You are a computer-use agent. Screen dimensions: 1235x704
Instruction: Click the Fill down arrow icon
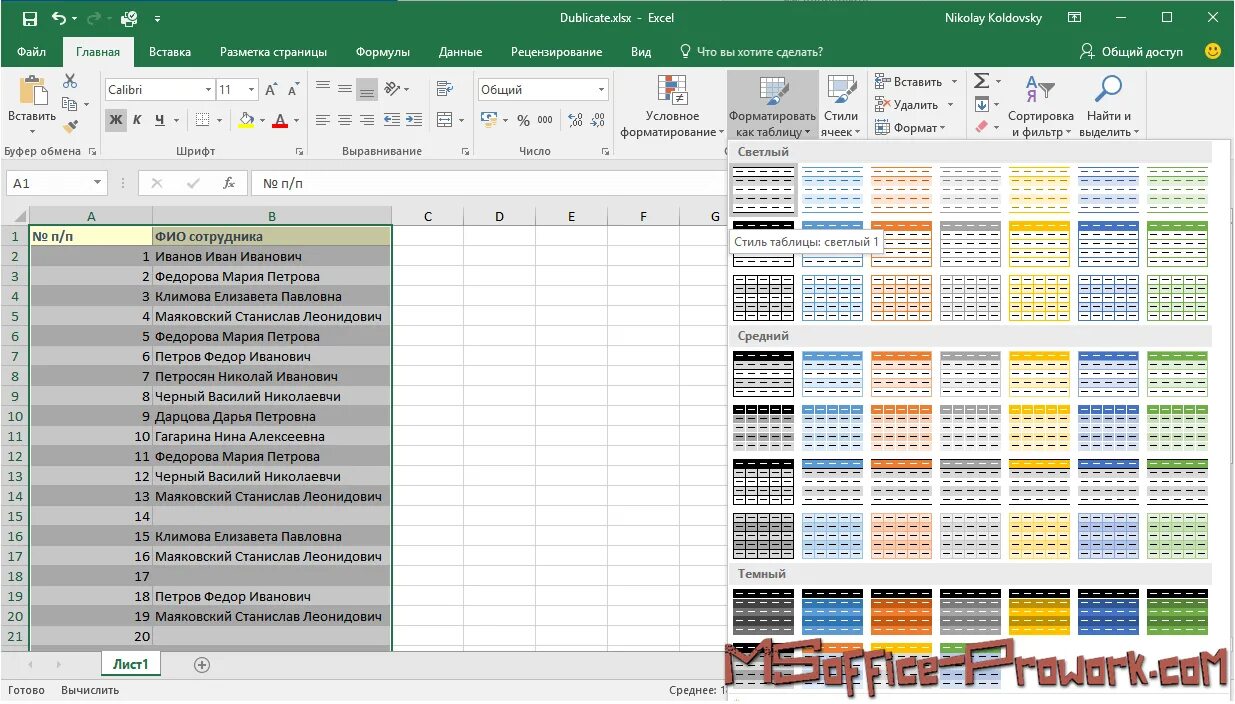tap(981, 104)
